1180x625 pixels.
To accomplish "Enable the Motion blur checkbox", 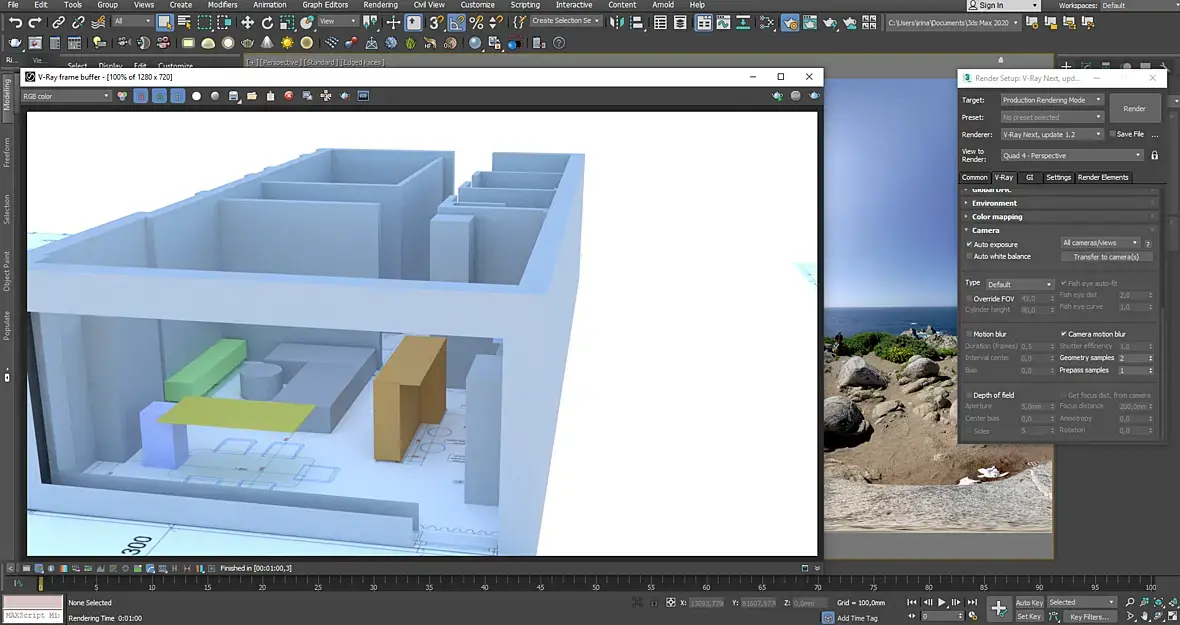I will point(969,334).
